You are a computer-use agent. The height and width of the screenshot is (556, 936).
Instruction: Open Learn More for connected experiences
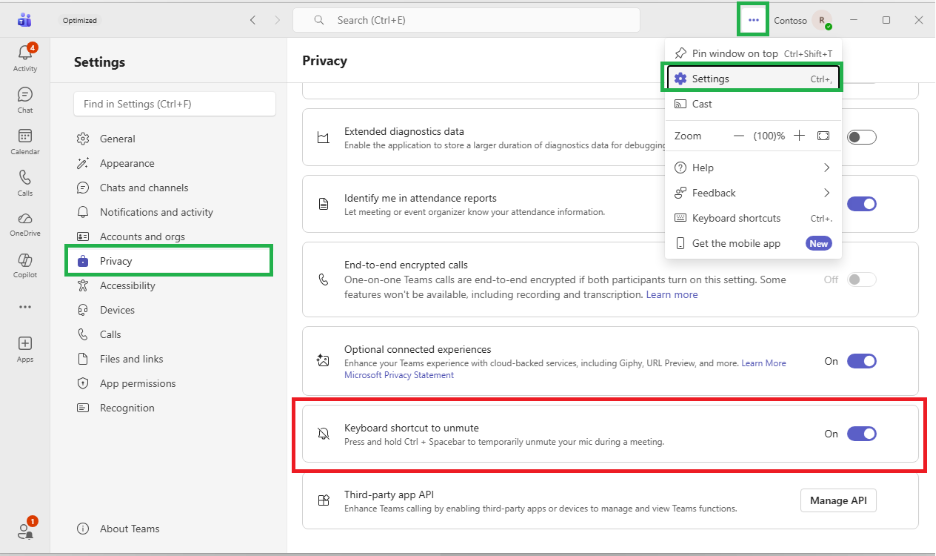pyautogui.click(x=763, y=363)
